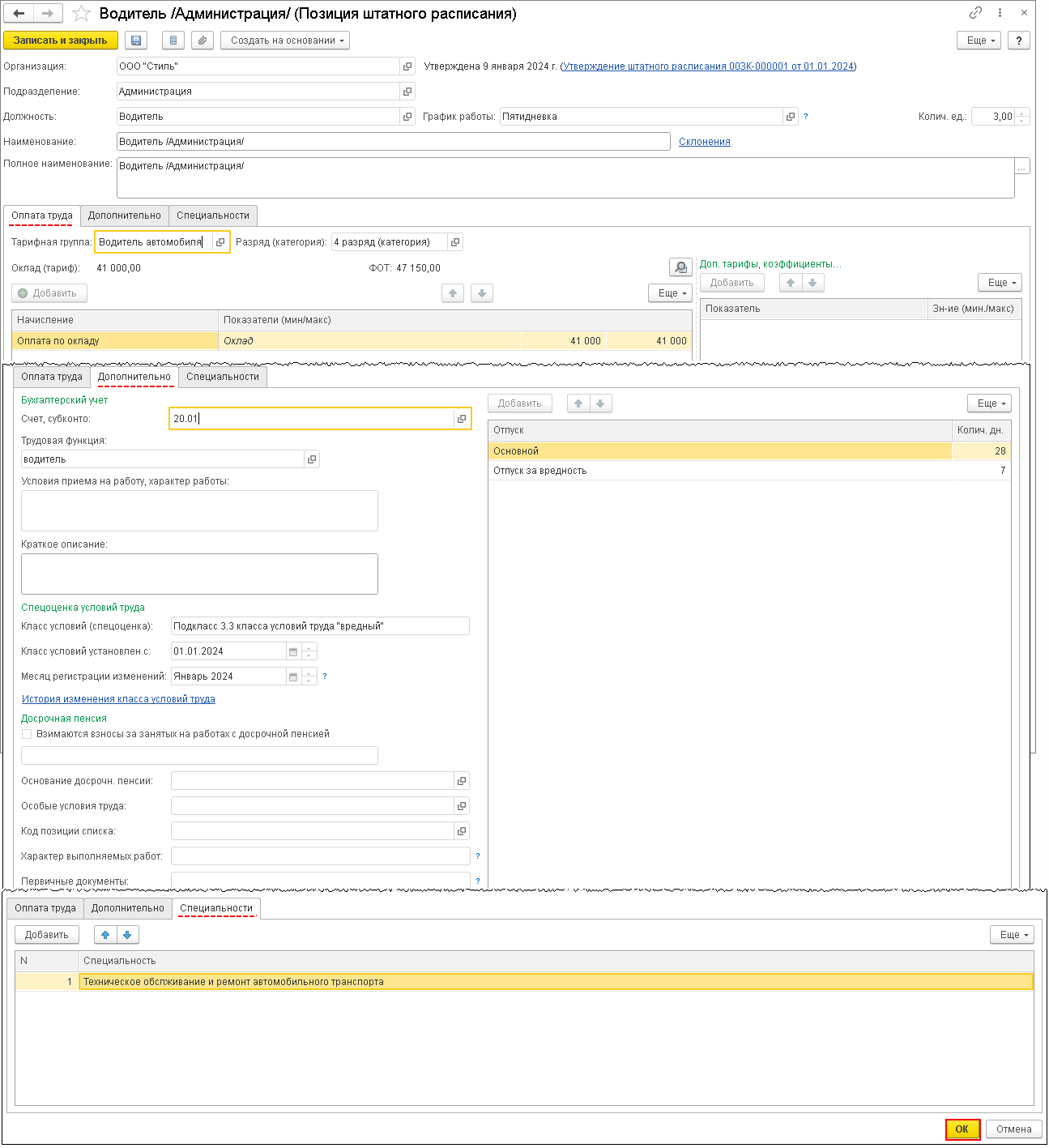Open the Еще menu in the Доп. тарифы panel
1049x1148 pixels.
(1000, 283)
